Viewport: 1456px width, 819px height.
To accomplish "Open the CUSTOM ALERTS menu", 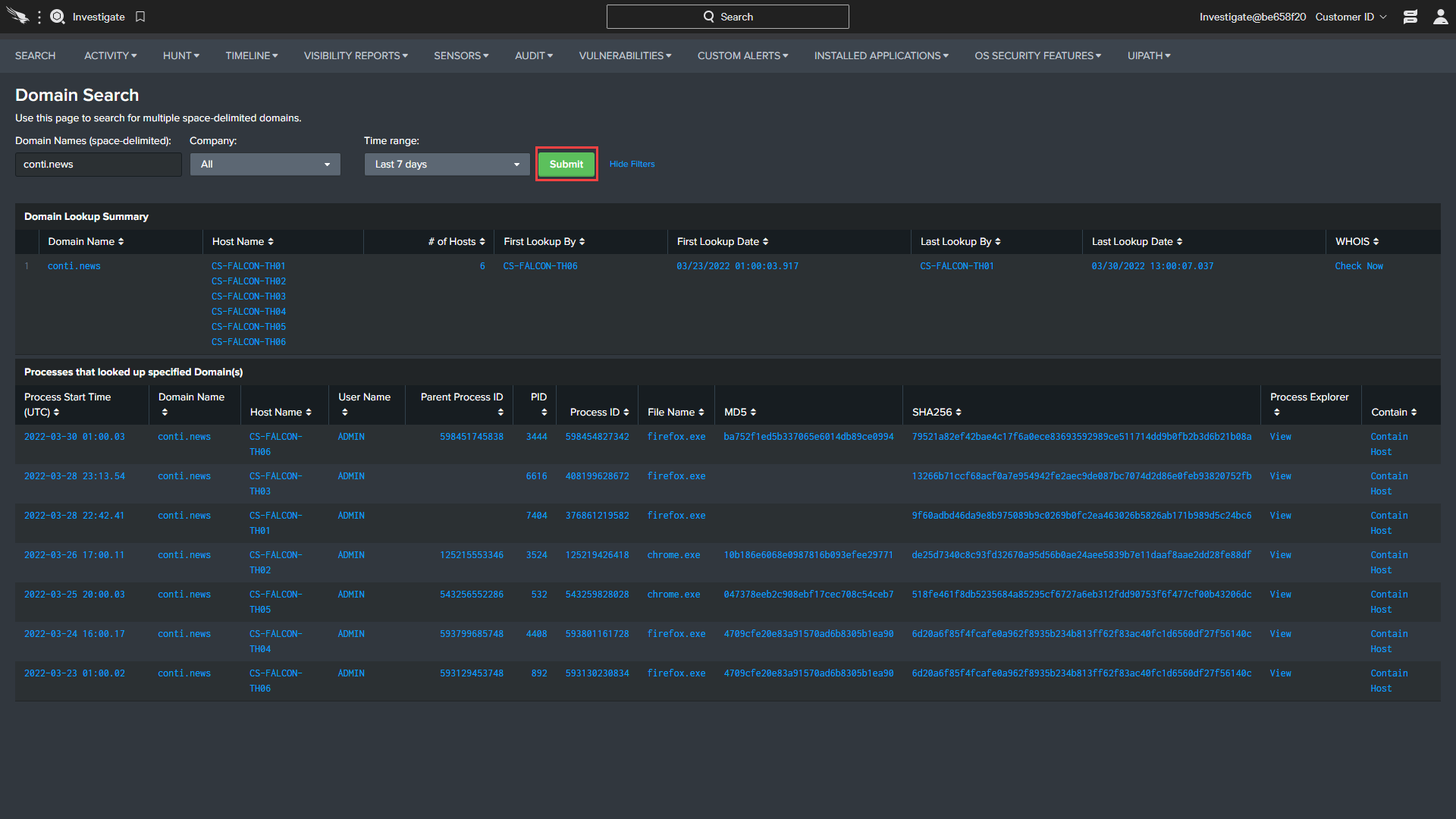I will (743, 55).
